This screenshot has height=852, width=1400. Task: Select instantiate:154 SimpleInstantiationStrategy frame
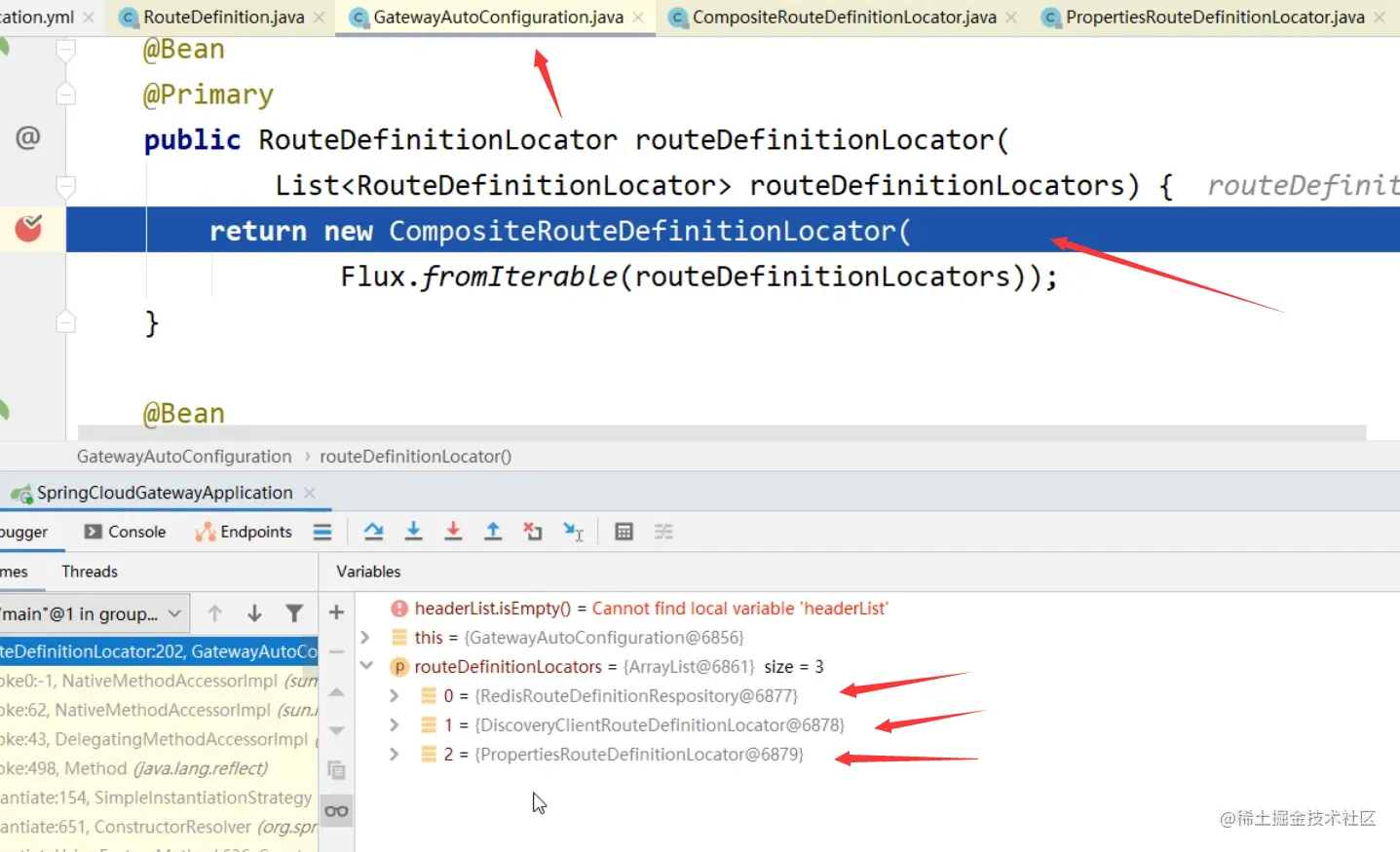click(x=159, y=797)
